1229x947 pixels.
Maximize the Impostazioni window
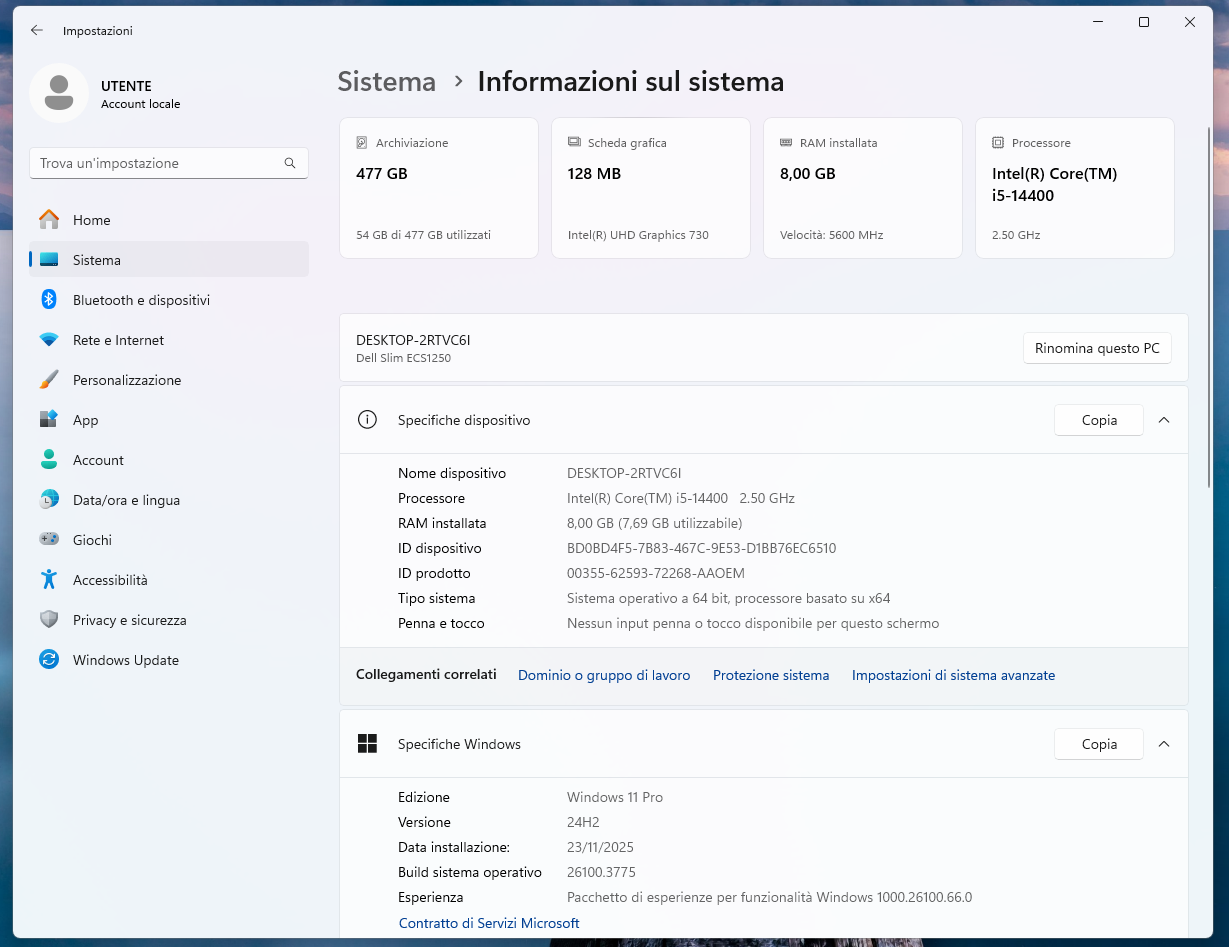[1144, 22]
